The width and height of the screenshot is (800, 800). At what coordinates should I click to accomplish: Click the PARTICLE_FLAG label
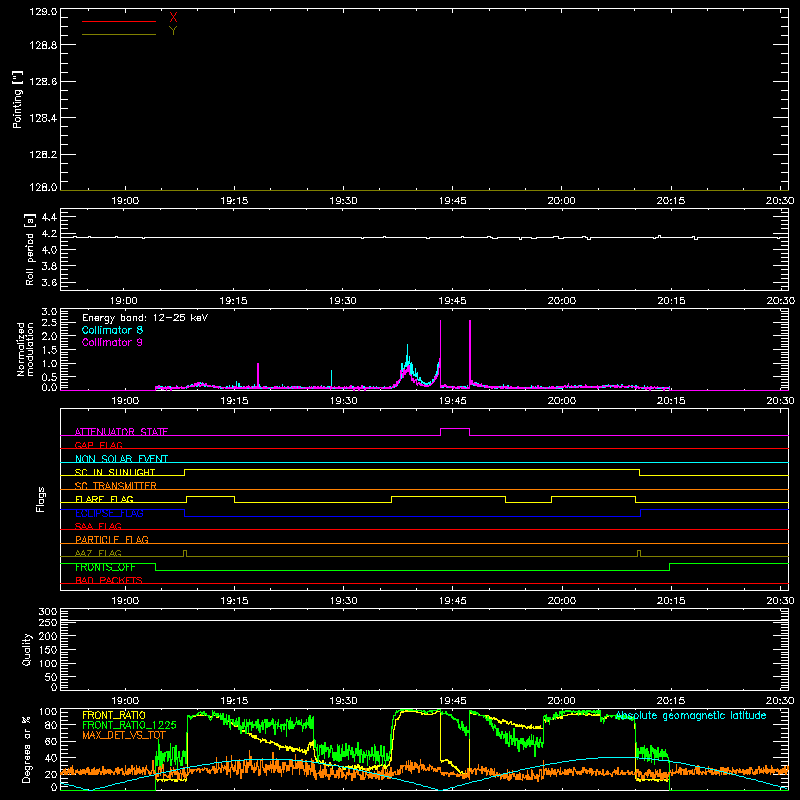(112, 539)
